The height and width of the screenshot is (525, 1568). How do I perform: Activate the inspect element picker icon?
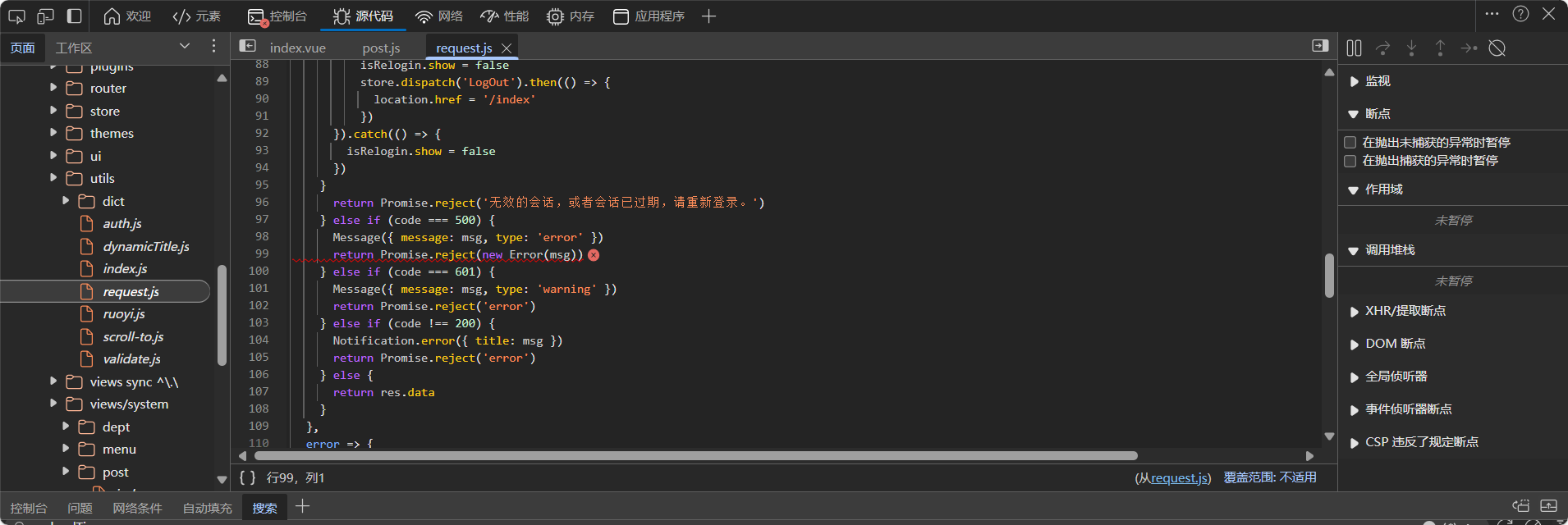[x=16, y=16]
